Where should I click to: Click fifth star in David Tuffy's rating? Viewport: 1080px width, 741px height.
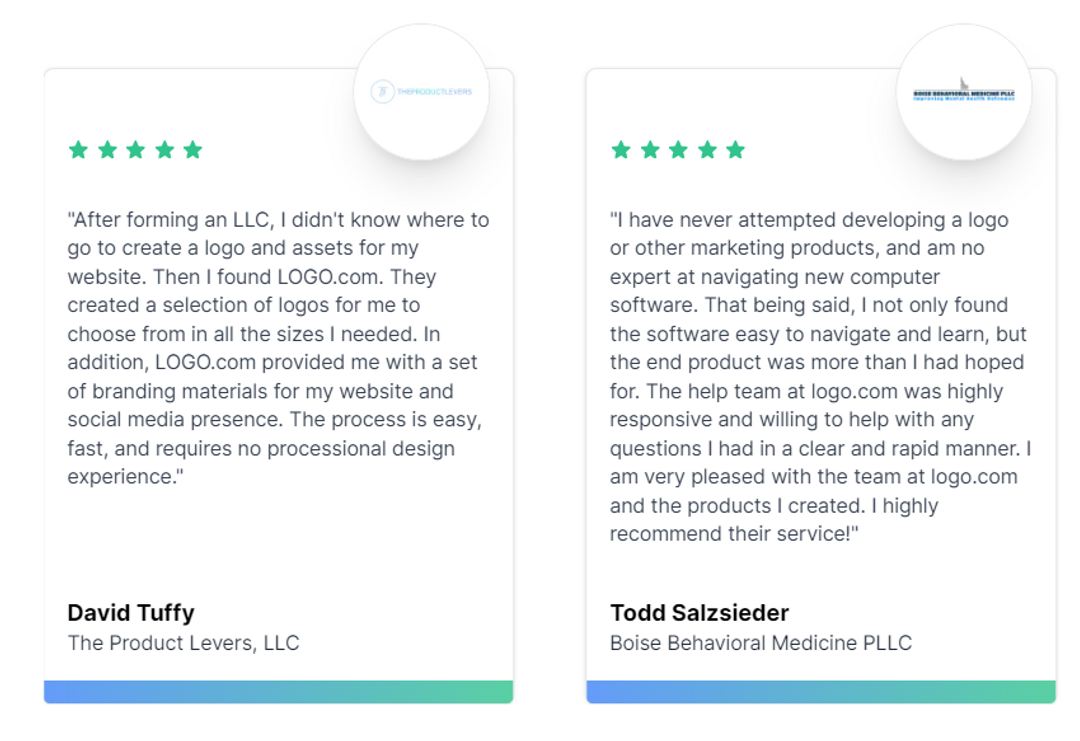(x=193, y=149)
